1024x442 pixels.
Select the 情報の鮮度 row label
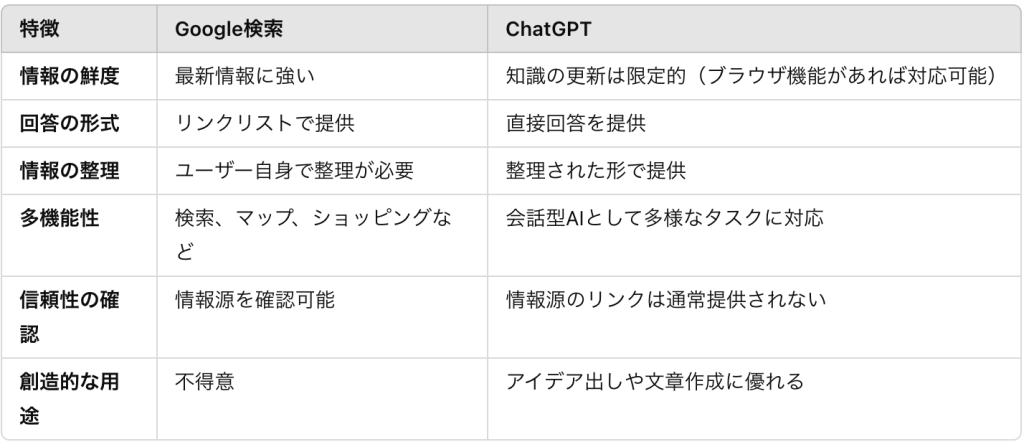69,76
